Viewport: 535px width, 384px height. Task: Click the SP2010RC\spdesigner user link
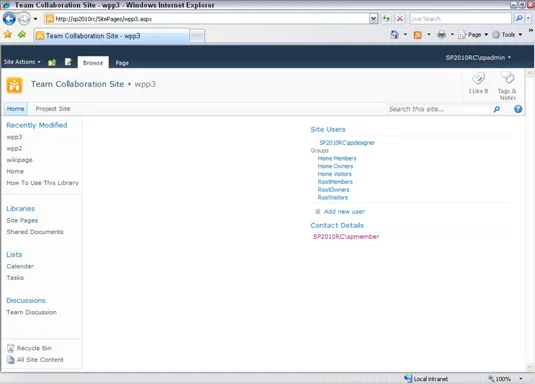(x=347, y=143)
